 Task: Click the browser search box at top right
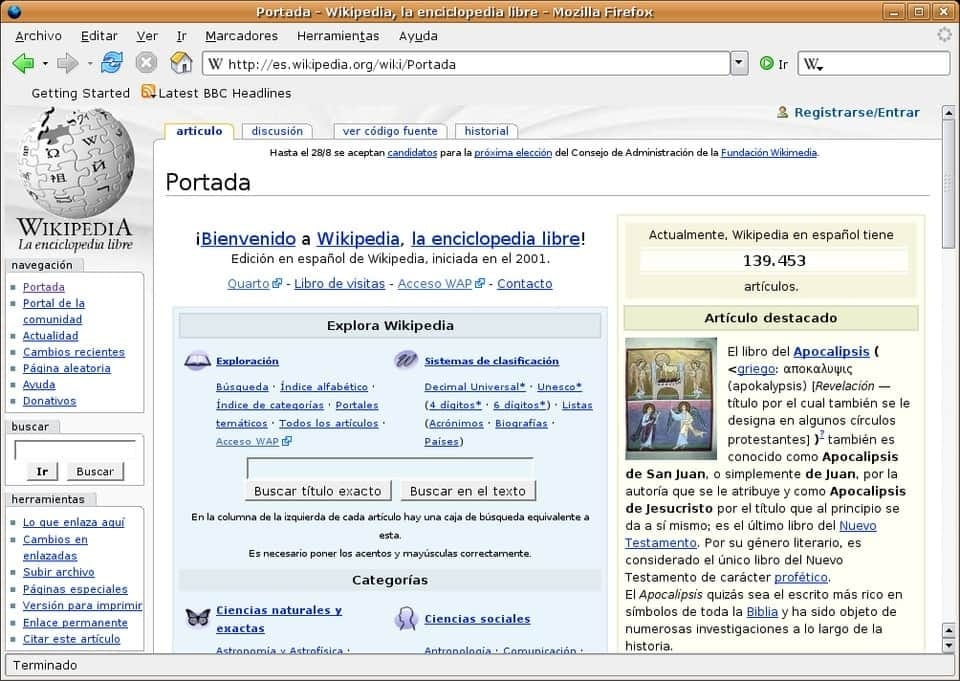tap(874, 64)
